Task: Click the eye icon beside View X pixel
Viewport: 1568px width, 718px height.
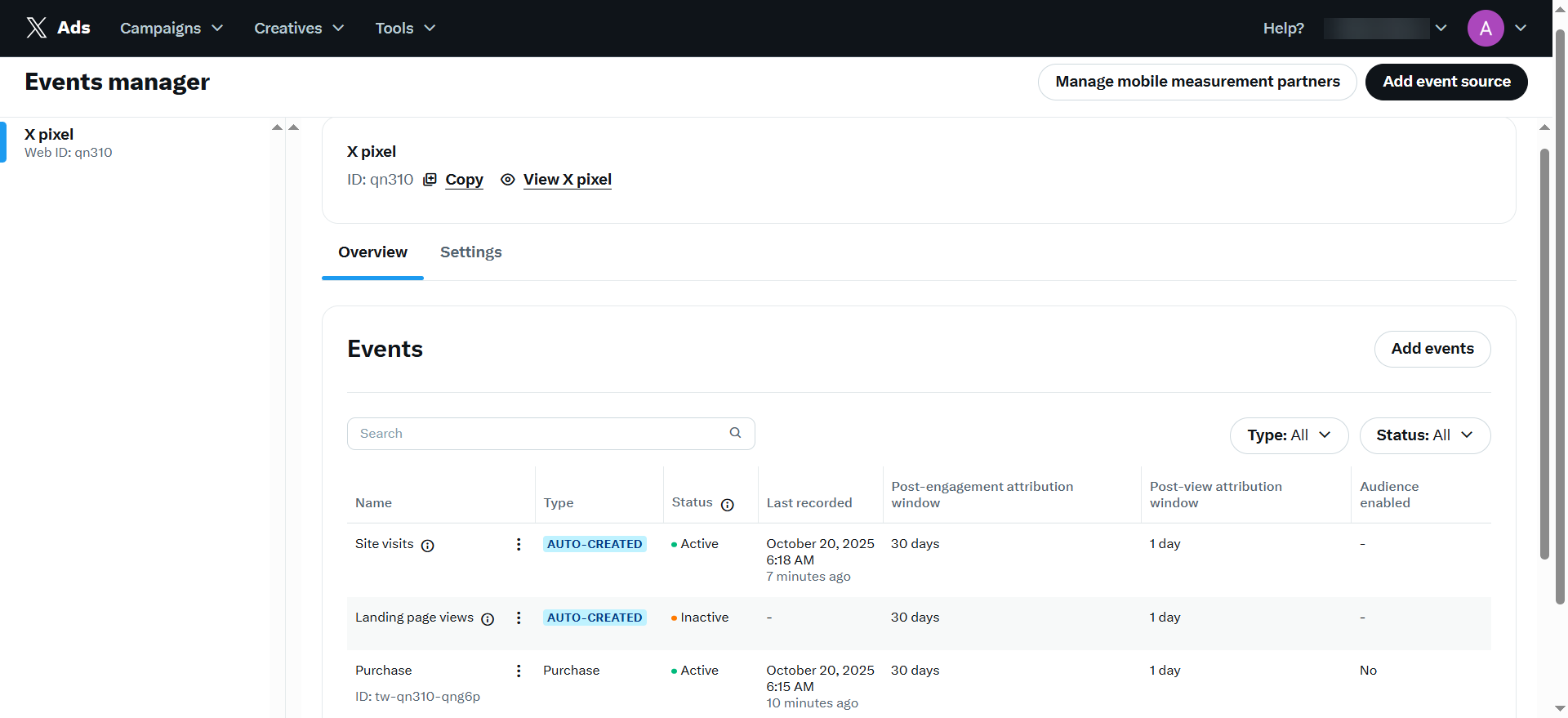Action: click(x=508, y=180)
